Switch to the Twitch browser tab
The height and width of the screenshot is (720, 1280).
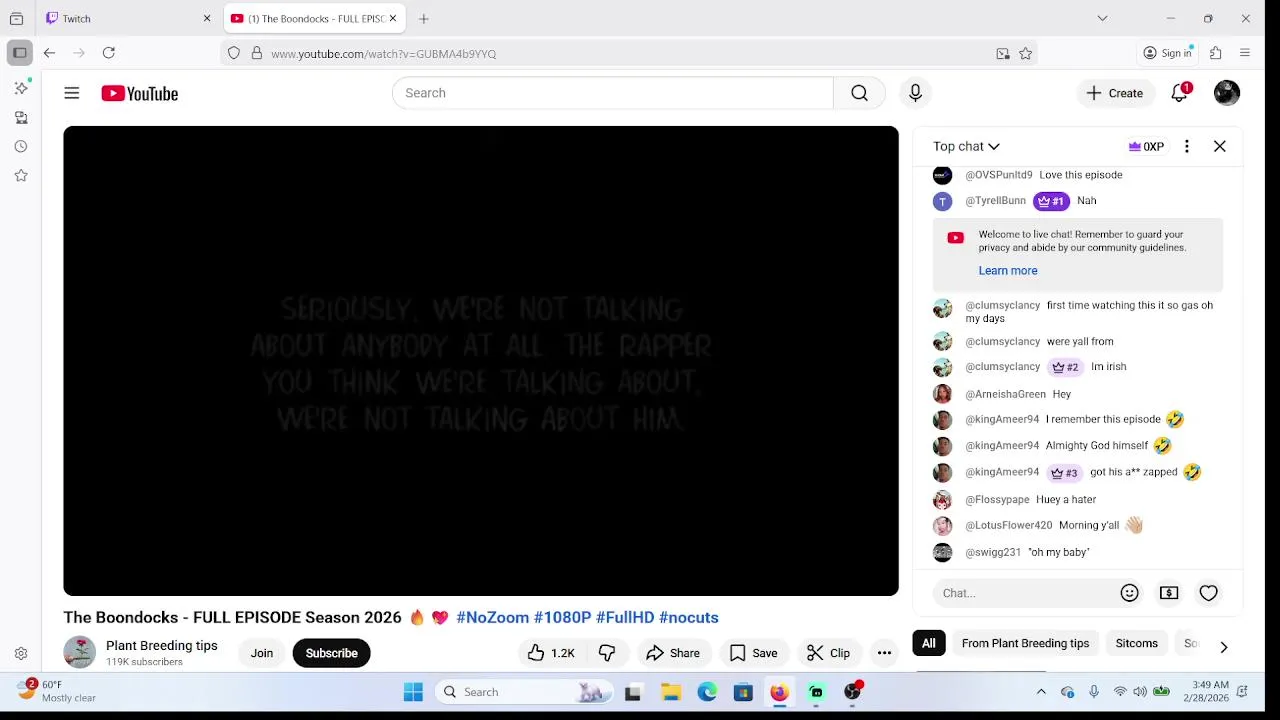(x=120, y=18)
